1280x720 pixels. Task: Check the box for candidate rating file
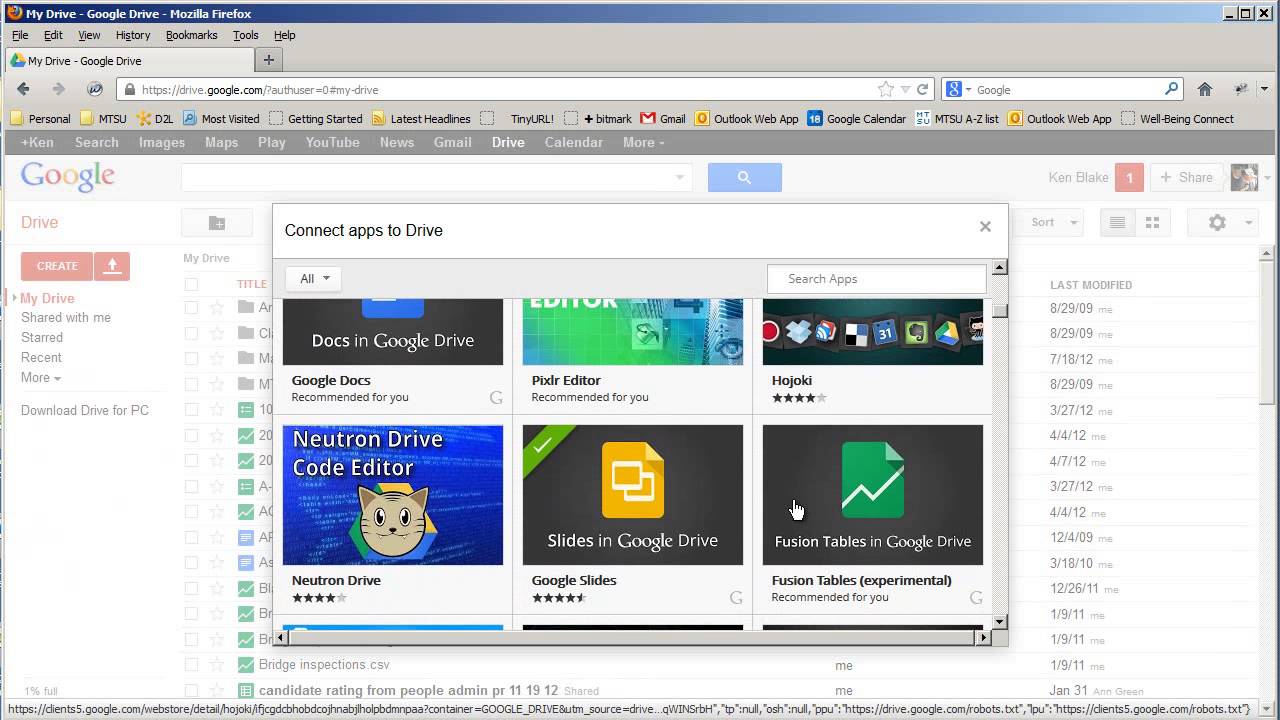[x=191, y=690]
